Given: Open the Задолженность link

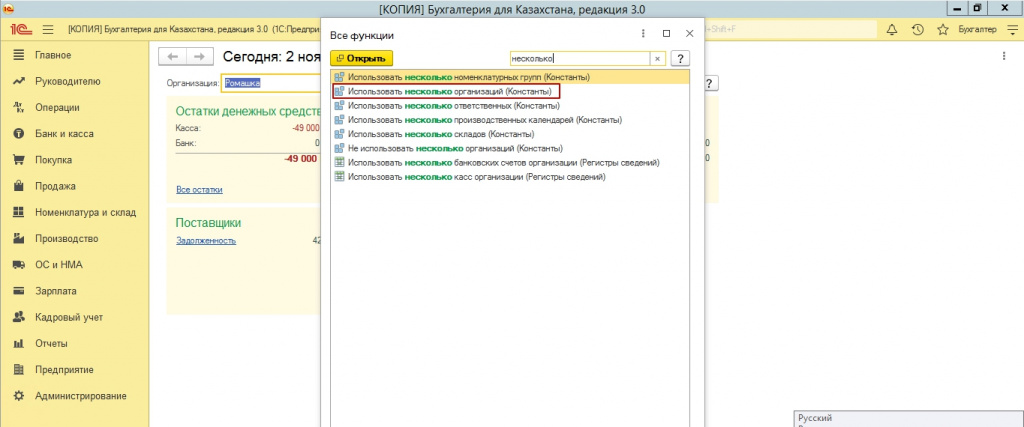Looking at the screenshot, I should (206, 241).
